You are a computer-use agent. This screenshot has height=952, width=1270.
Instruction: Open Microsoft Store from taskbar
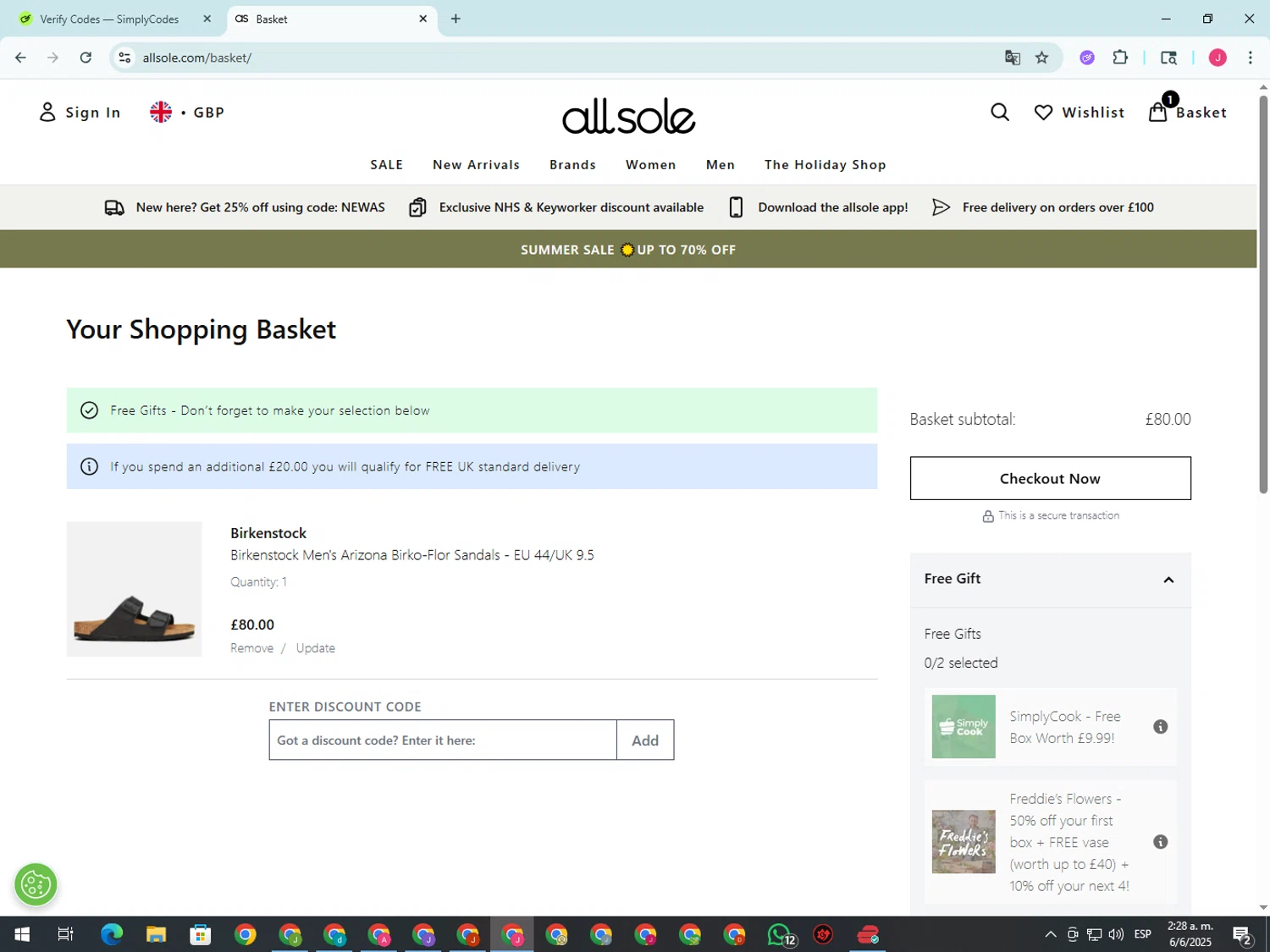(201, 935)
